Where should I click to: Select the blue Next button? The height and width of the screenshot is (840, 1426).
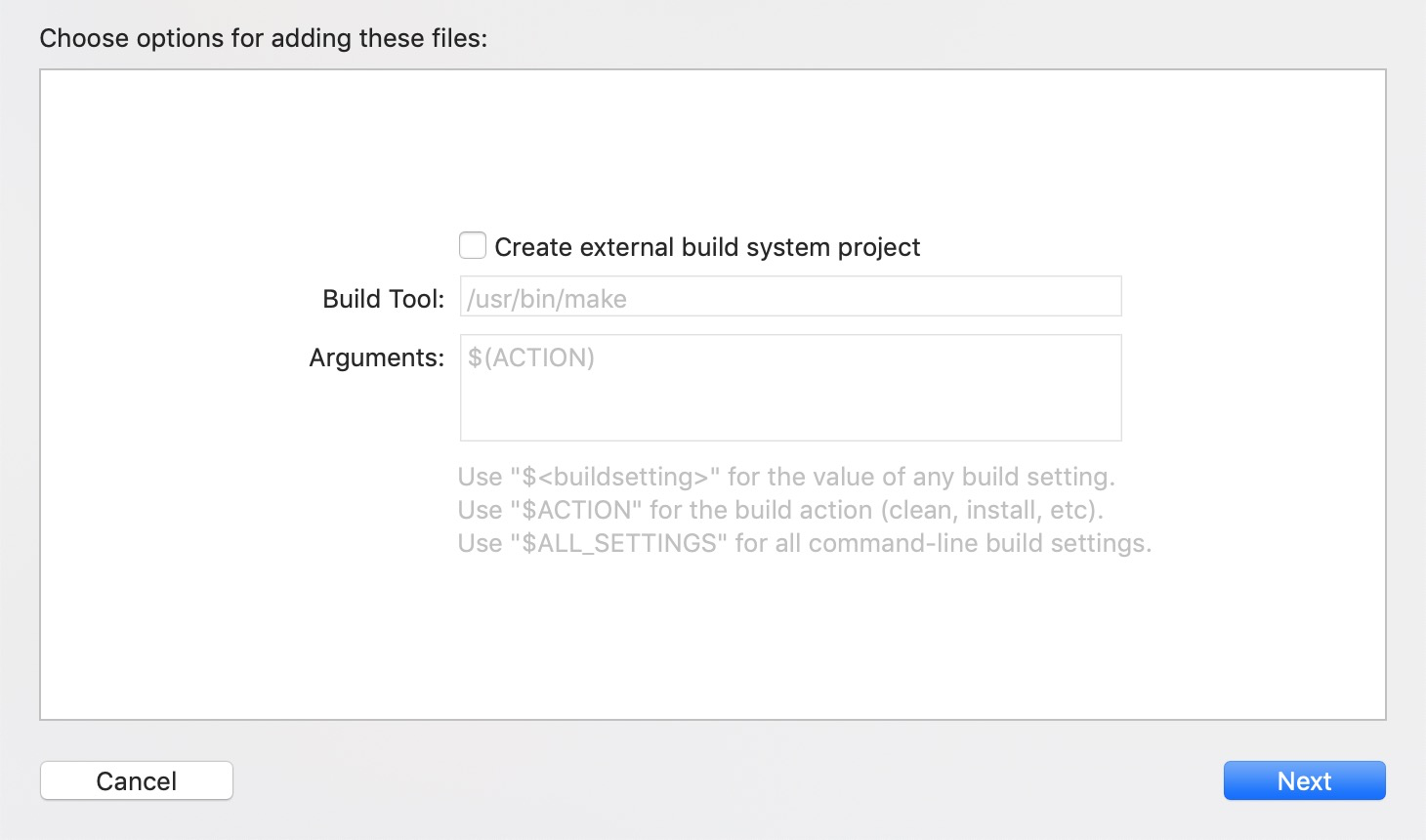[1304, 780]
